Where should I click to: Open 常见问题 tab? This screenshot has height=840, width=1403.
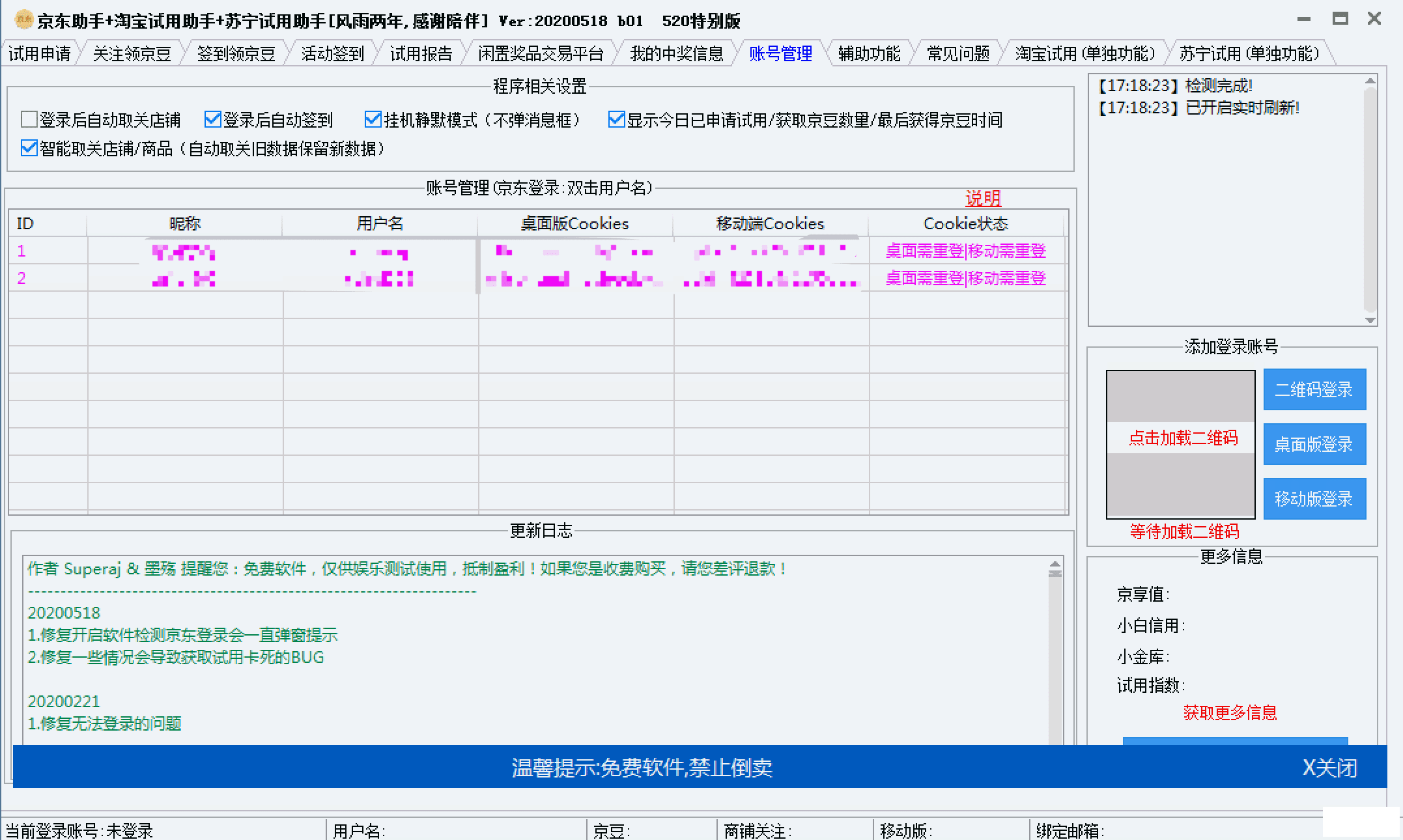click(x=958, y=53)
